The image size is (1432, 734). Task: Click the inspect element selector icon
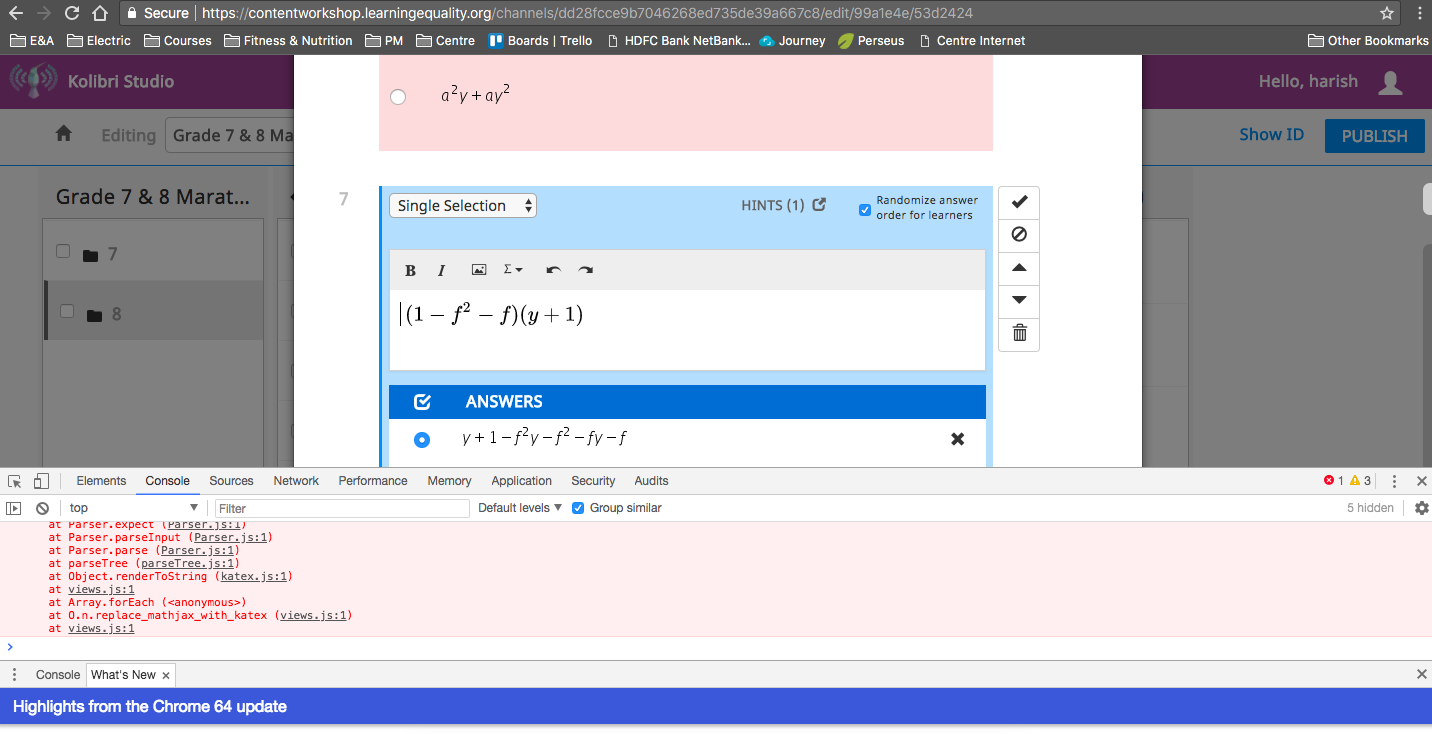pyautogui.click(x=15, y=481)
